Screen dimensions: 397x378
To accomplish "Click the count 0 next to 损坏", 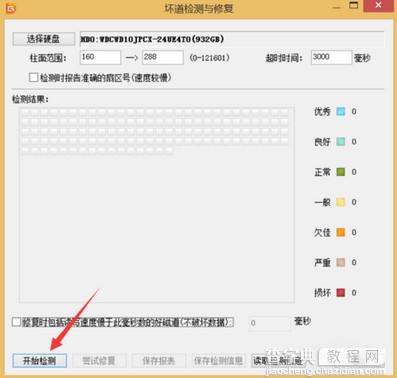I will click(x=354, y=293).
